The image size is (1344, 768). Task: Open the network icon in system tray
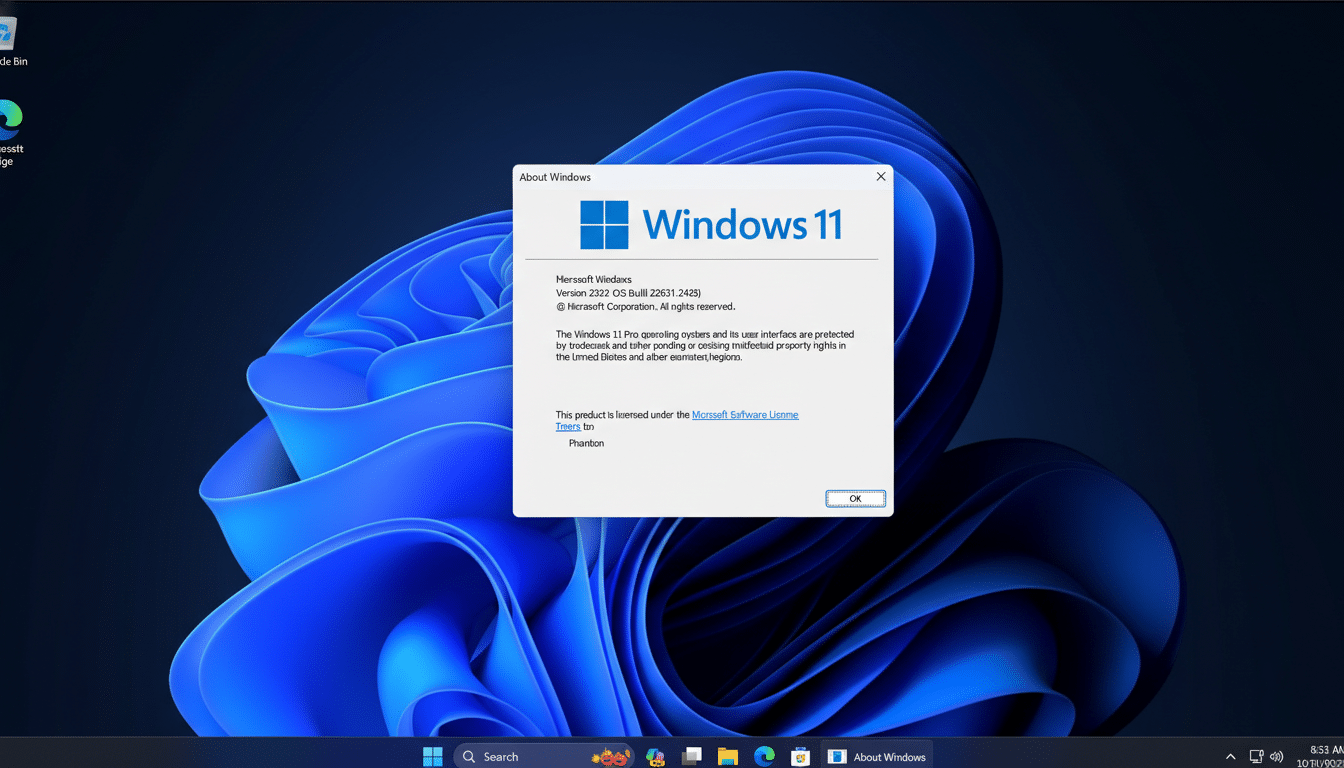pyautogui.click(x=1255, y=757)
